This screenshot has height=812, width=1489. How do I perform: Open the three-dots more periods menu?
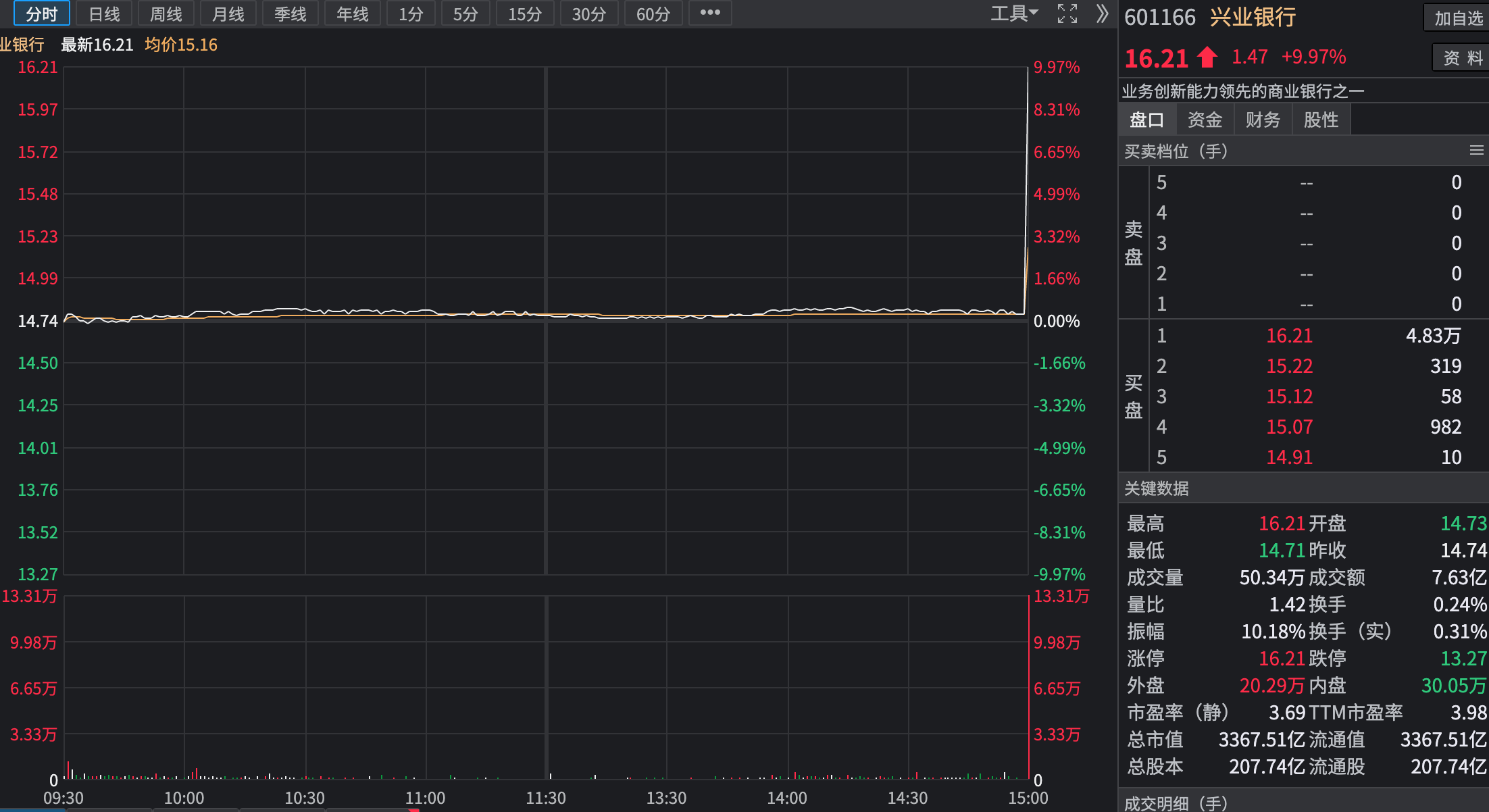click(x=710, y=13)
